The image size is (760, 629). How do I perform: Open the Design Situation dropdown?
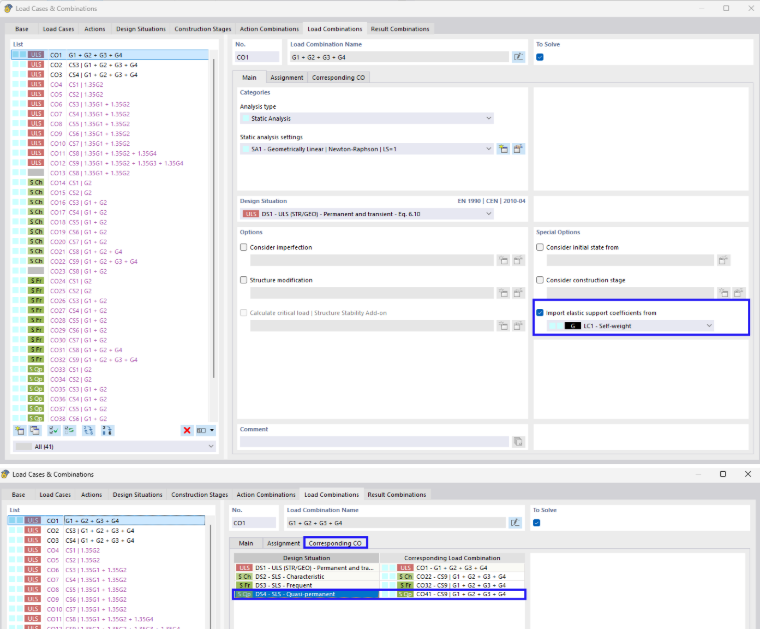(367, 214)
